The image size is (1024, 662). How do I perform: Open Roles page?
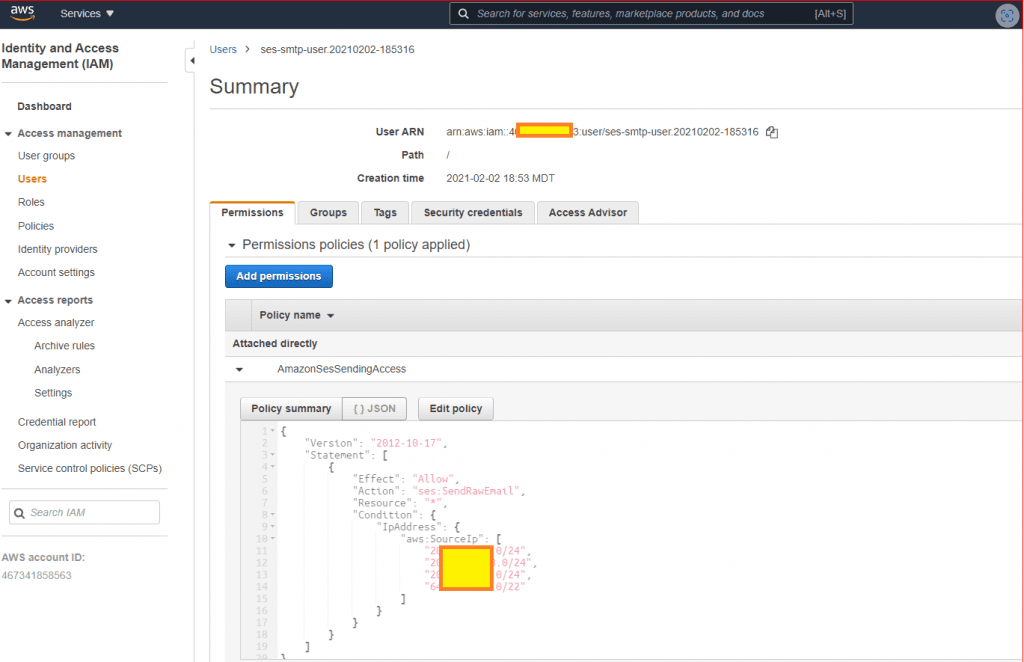[x=31, y=202]
